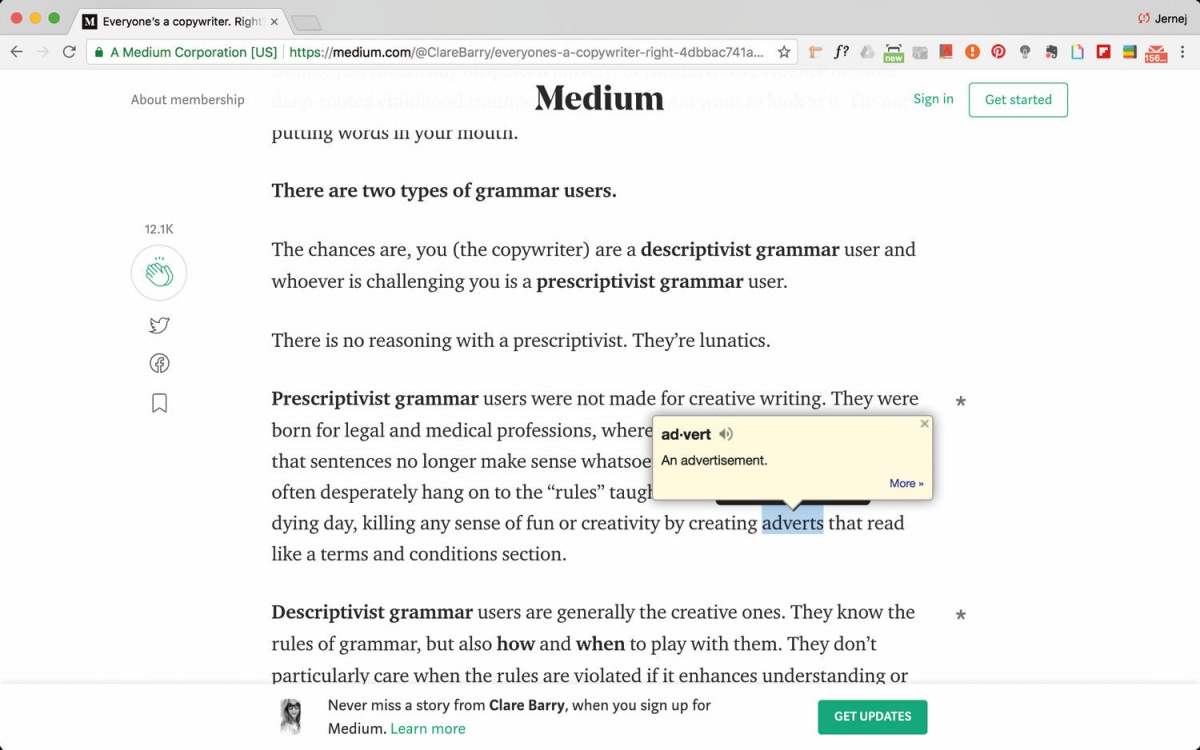Click the Get started button
The image size is (1200, 750).
pos(1018,100)
